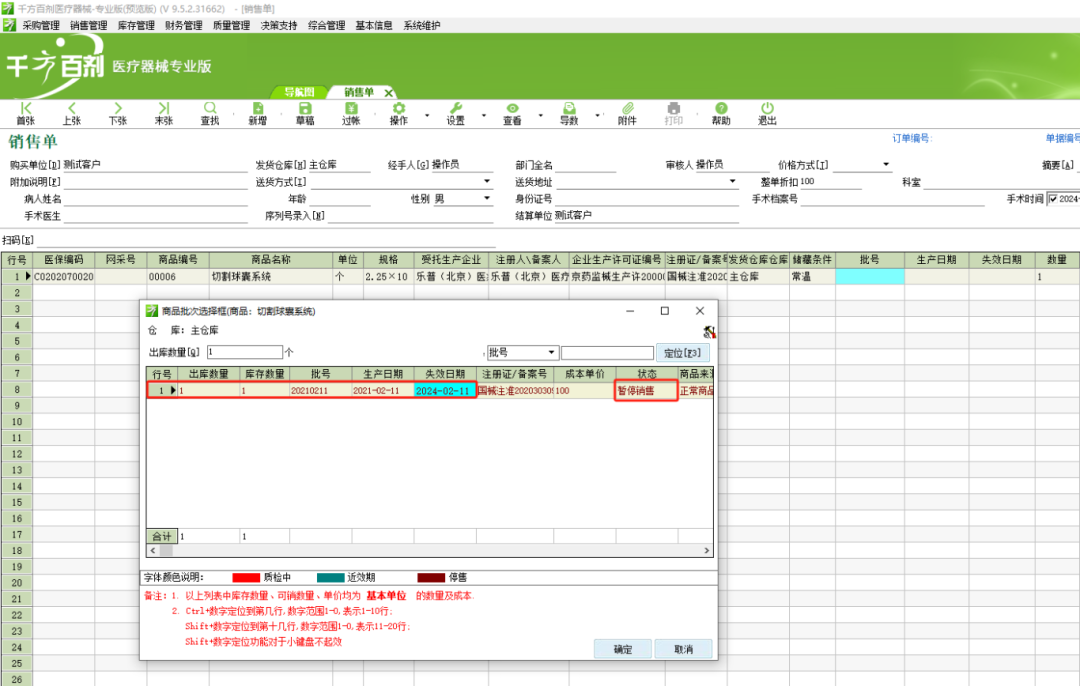Click the 查找 search toolbar icon

[210, 113]
